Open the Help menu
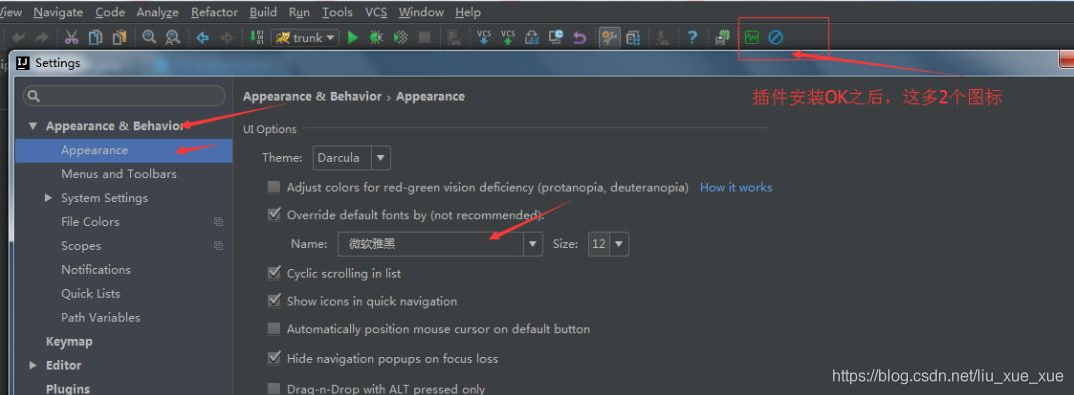This screenshot has height=395, width=1074. pos(468,12)
